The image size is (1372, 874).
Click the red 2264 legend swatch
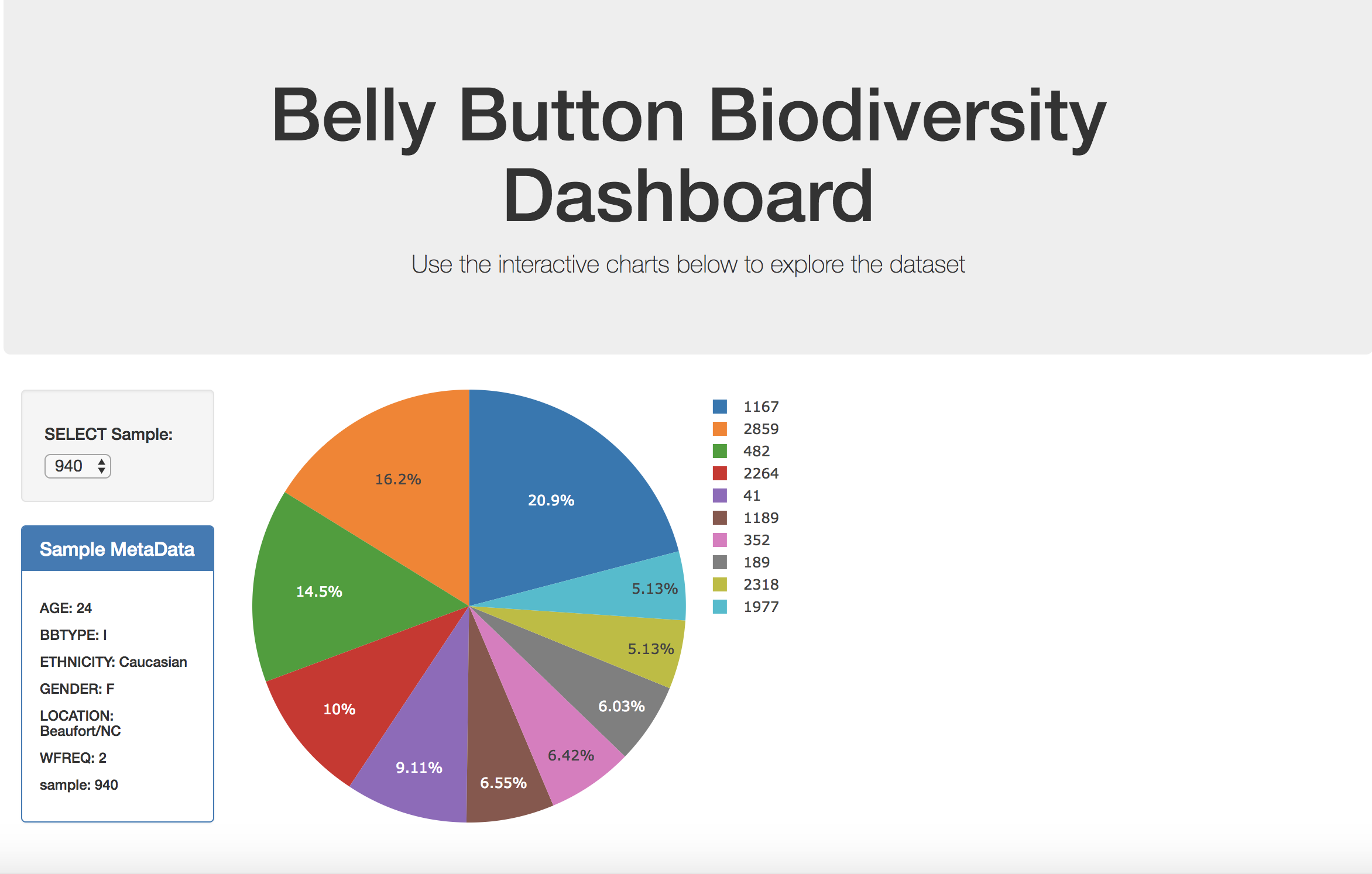point(720,473)
